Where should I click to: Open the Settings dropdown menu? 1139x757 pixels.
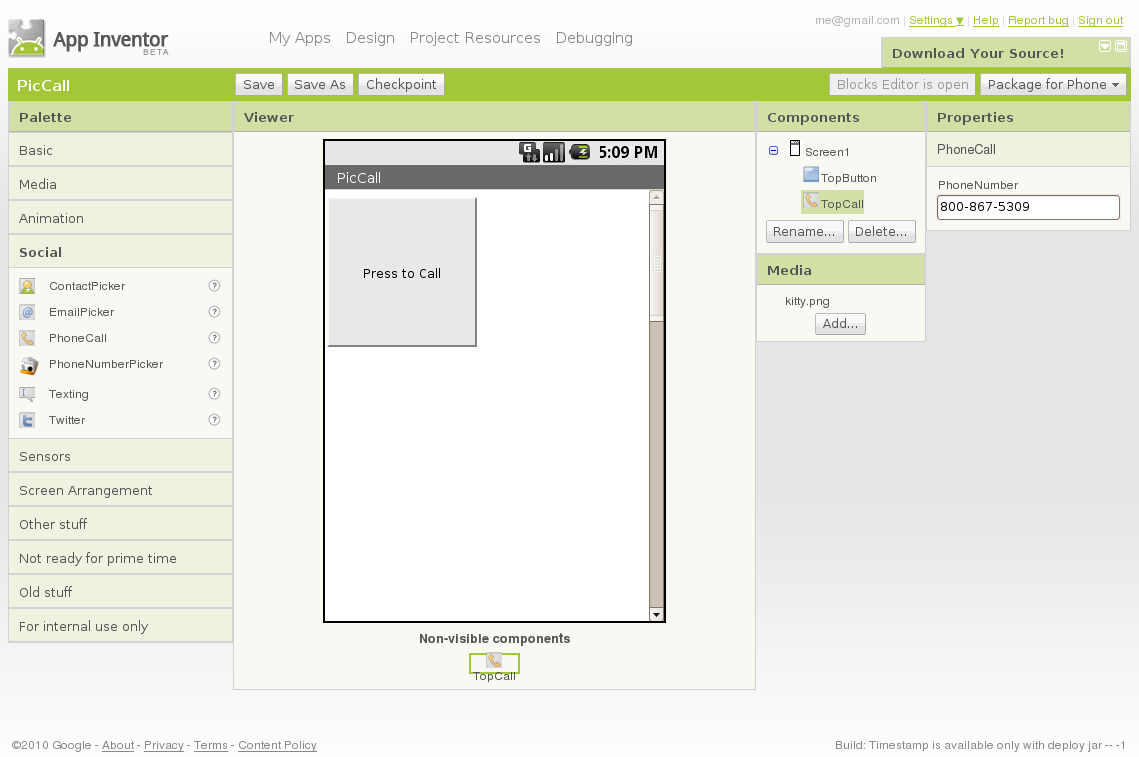(936, 21)
